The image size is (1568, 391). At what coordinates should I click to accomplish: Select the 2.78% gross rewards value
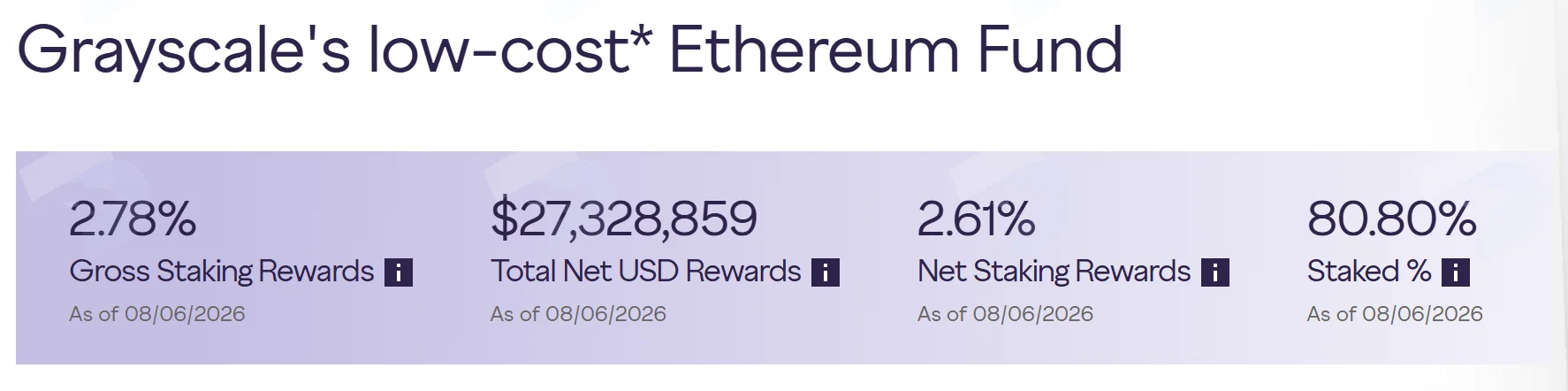pyautogui.click(x=133, y=218)
